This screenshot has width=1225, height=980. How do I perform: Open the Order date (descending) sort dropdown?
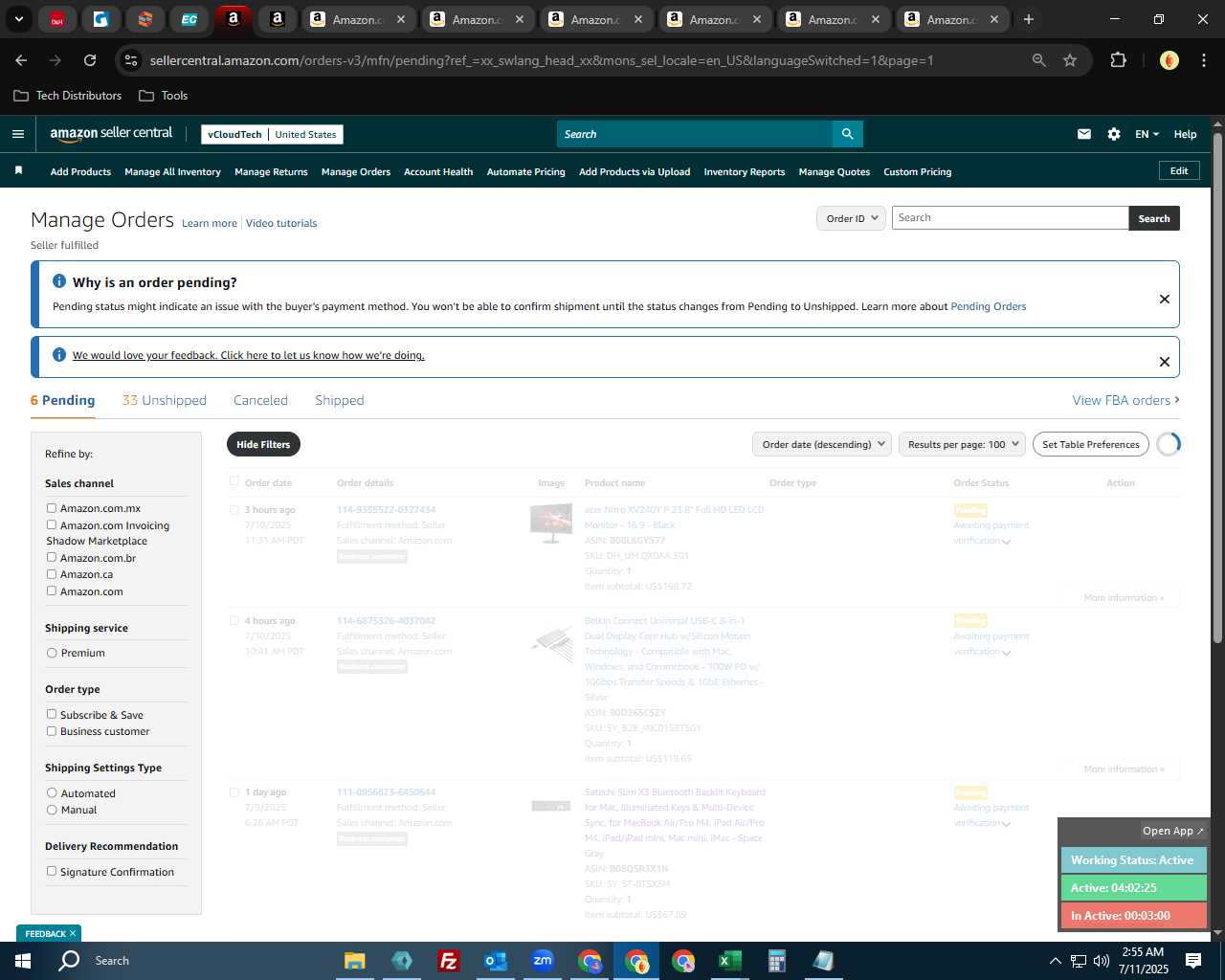coord(822,444)
